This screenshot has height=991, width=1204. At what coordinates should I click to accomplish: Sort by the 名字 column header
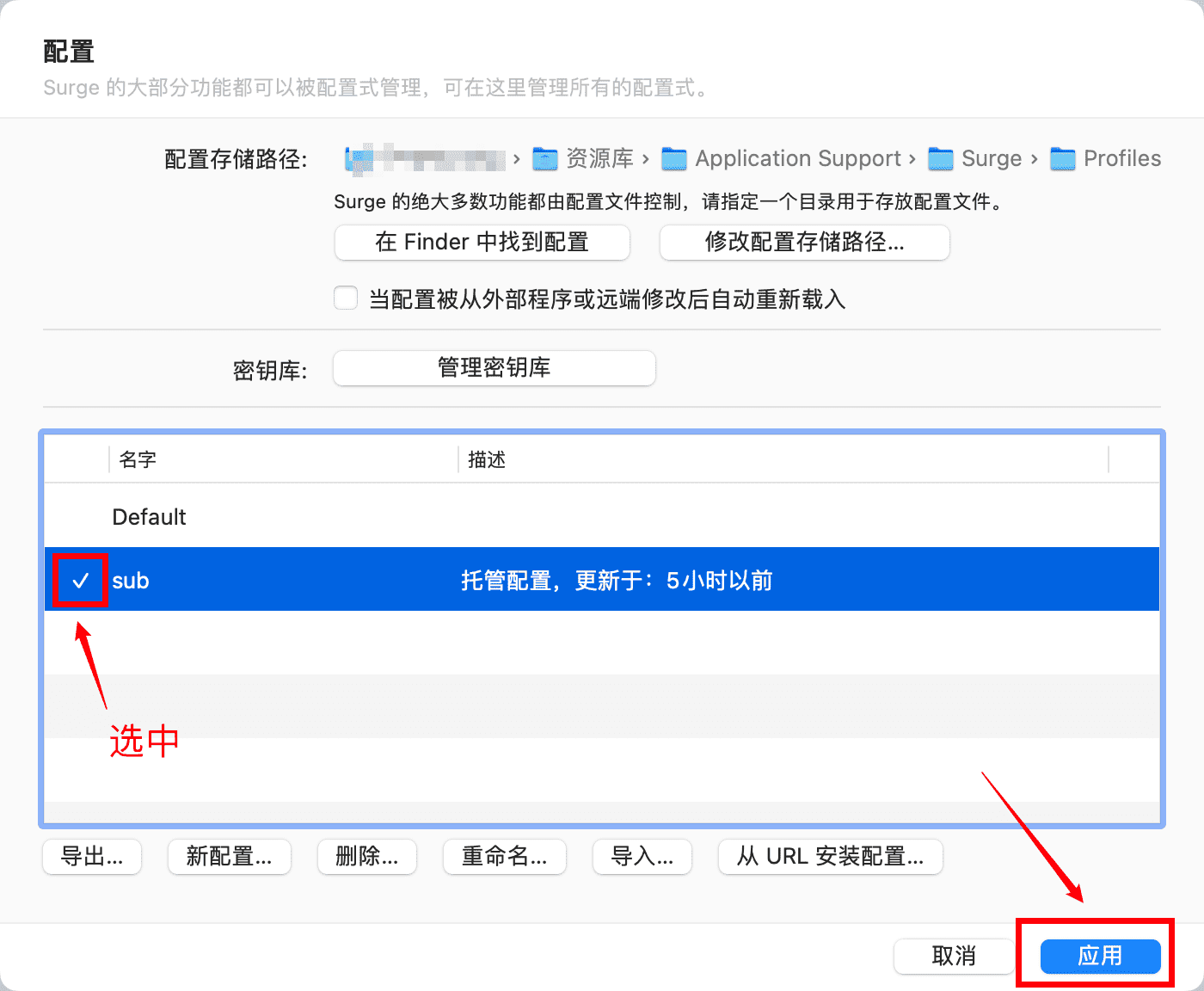(x=283, y=459)
